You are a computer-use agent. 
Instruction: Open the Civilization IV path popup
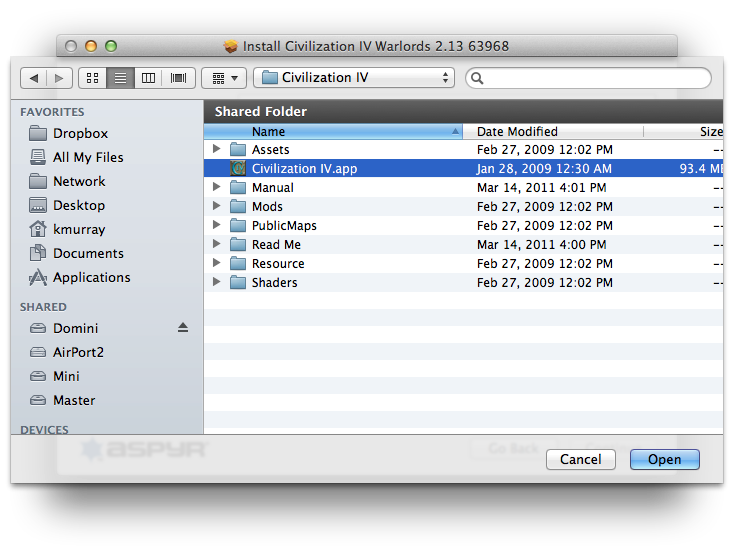point(354,78)
